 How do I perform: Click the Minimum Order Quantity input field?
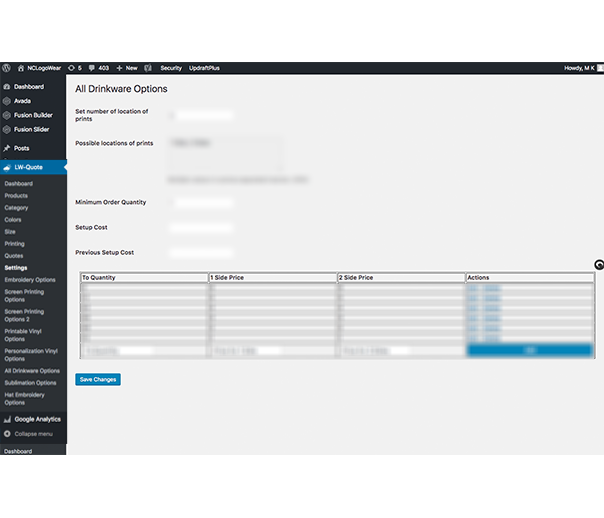click(x=203, y=202)
